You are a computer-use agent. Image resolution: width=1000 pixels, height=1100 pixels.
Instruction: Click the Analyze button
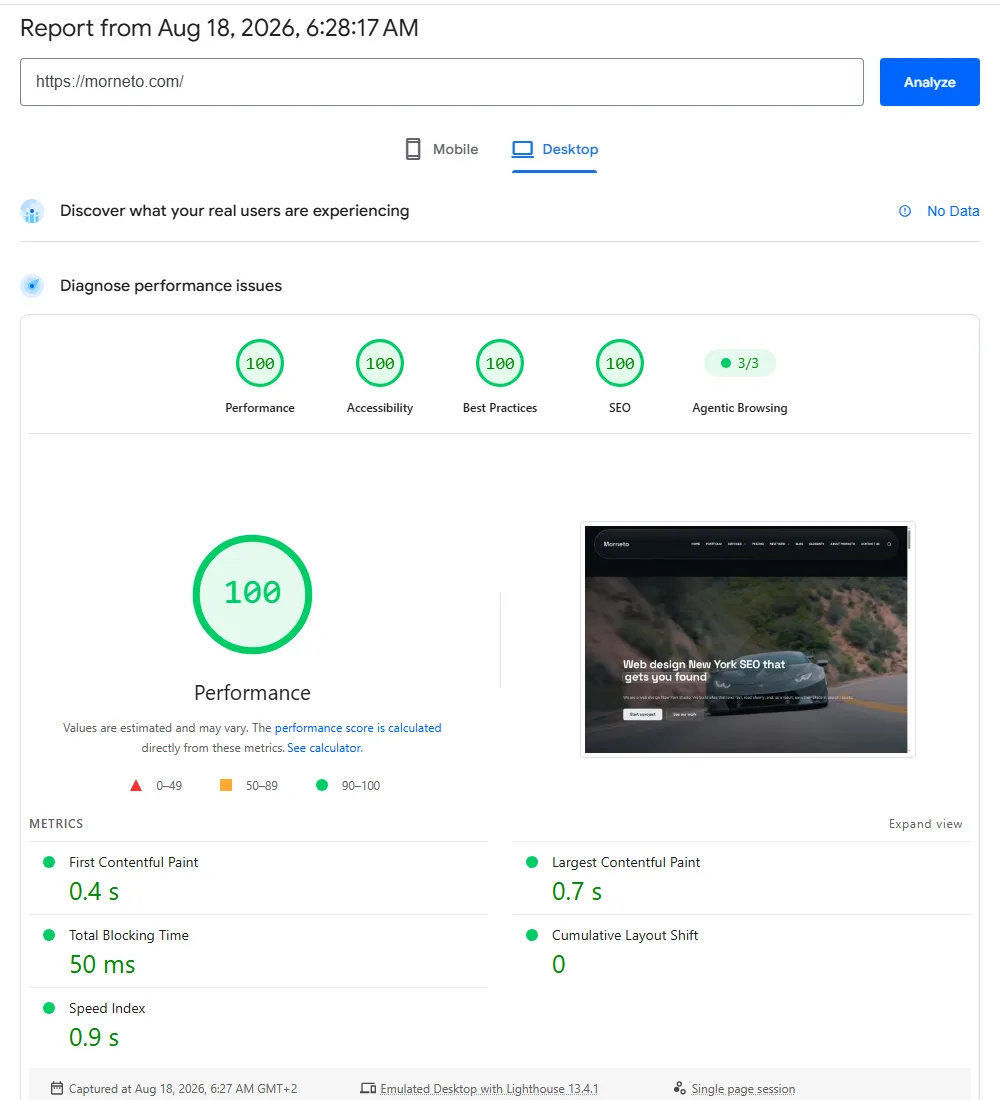click(929, 82)
